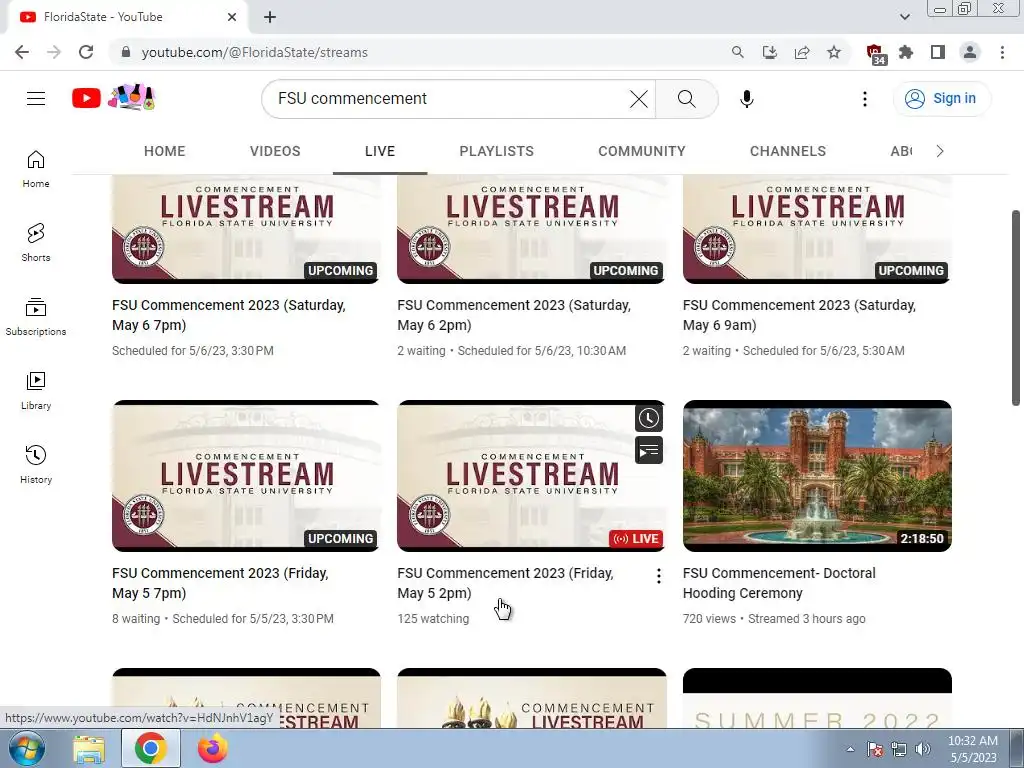Viewport: 1024px width, 768px height.
Task: Open Library in the sidebar
Action: [x=36, y=391]
